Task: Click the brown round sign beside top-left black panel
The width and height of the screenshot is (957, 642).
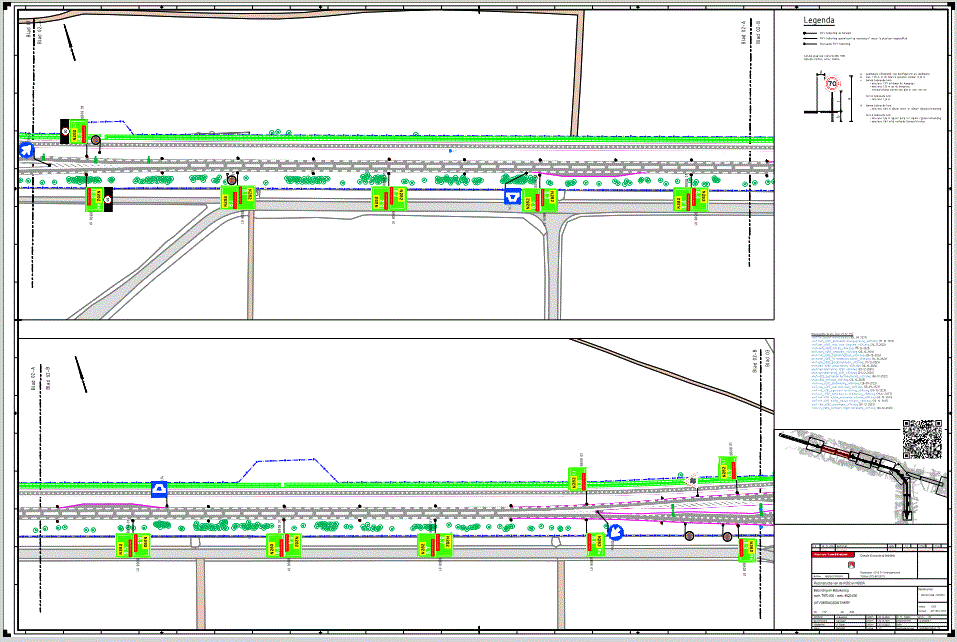Action: click(94, 141)
